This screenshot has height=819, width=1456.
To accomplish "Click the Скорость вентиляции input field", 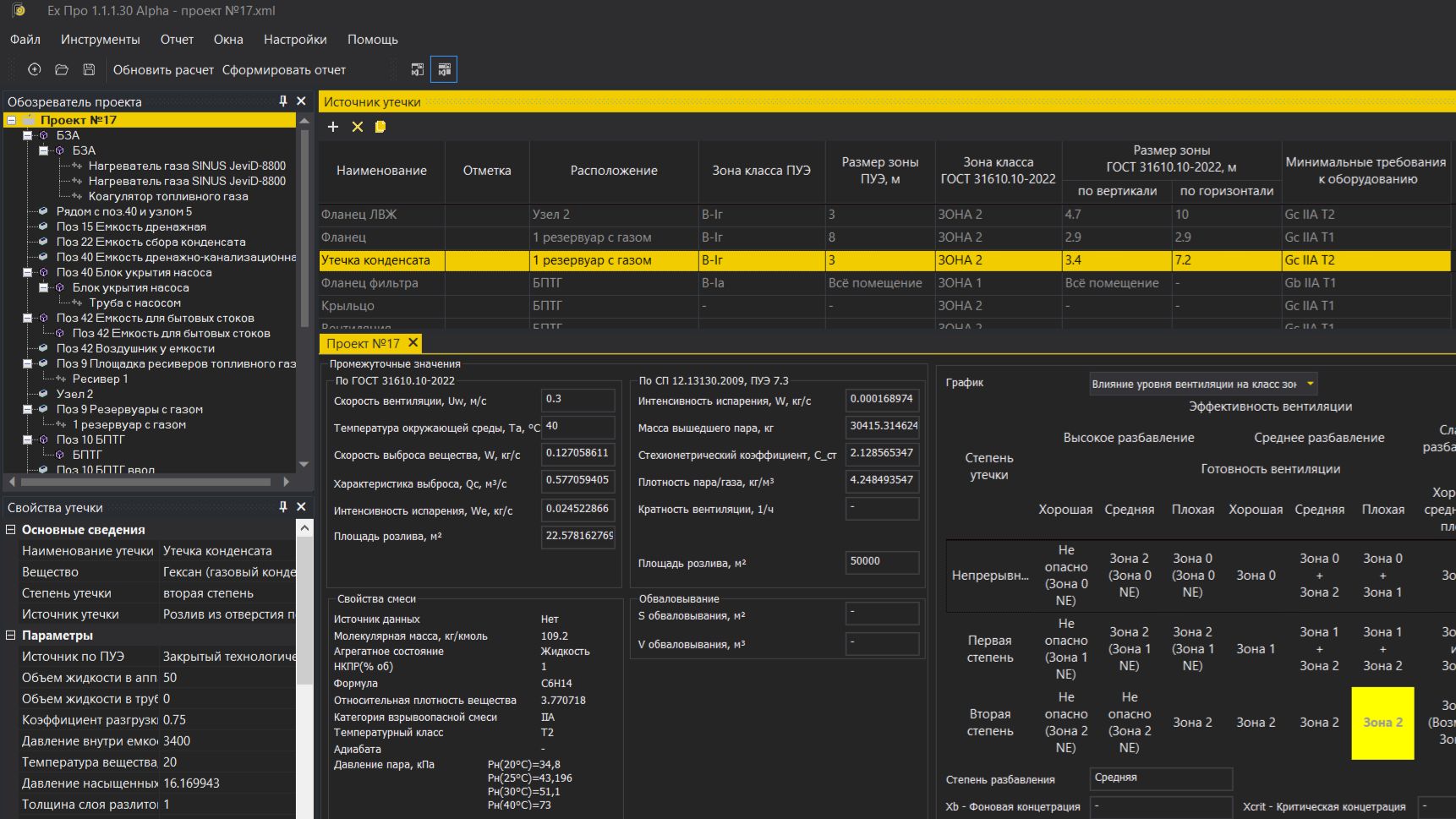I will (577, 400).
